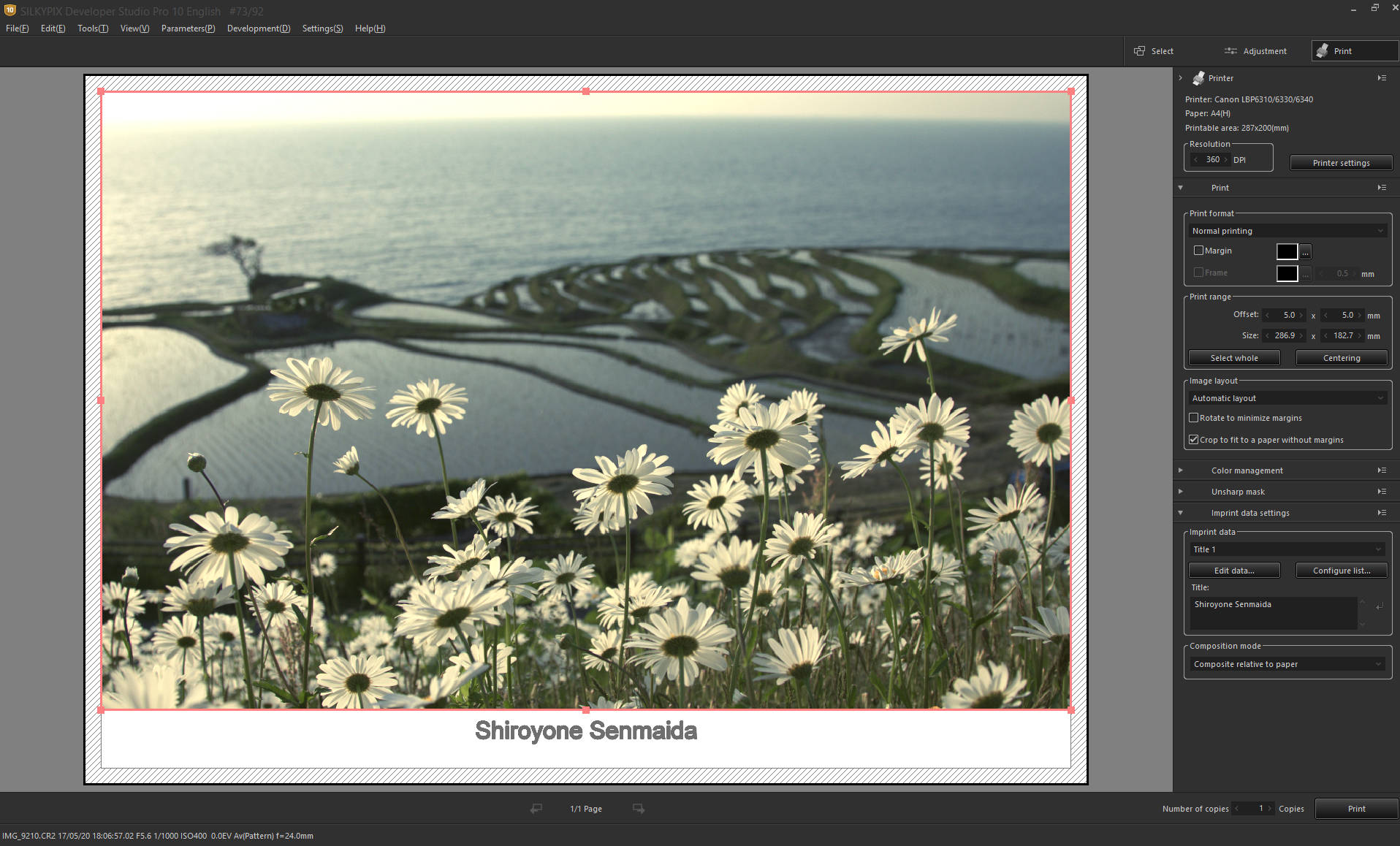
Task: Expand the Color management section
Action: pos(1180,470)
